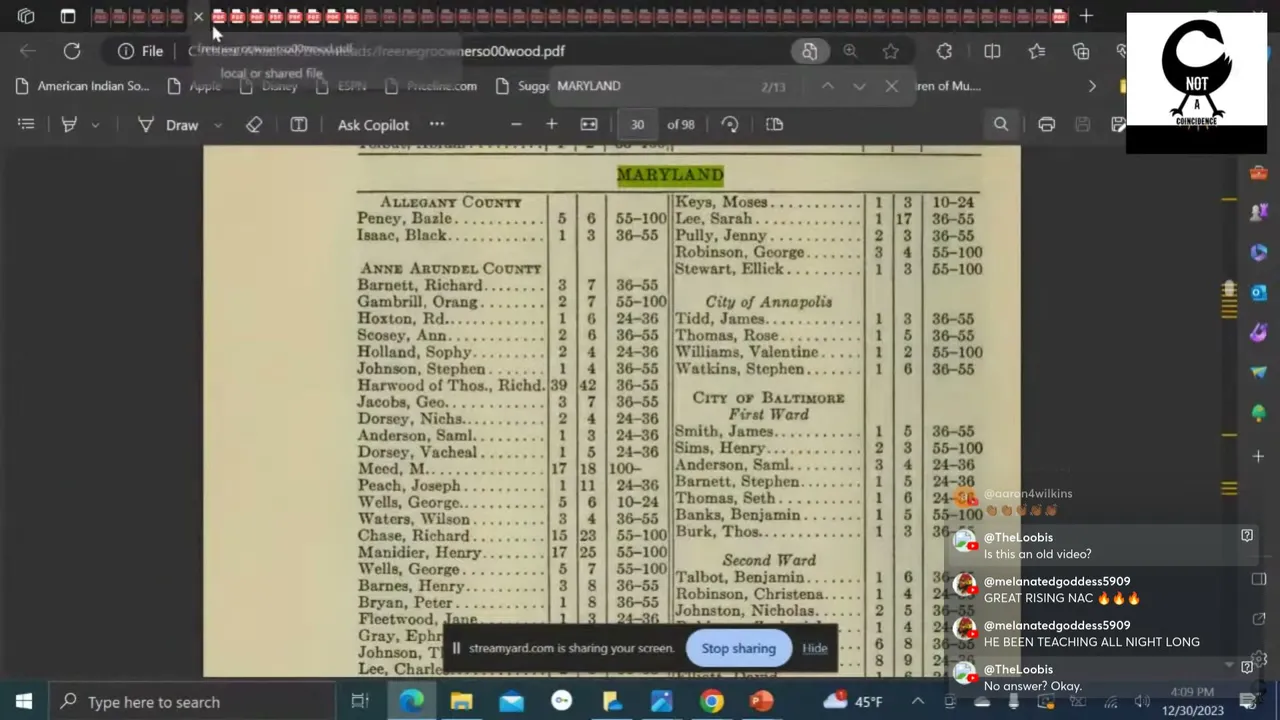Zoom in with the plus button
Screen dimensions: 1280x720
point(551,124)
